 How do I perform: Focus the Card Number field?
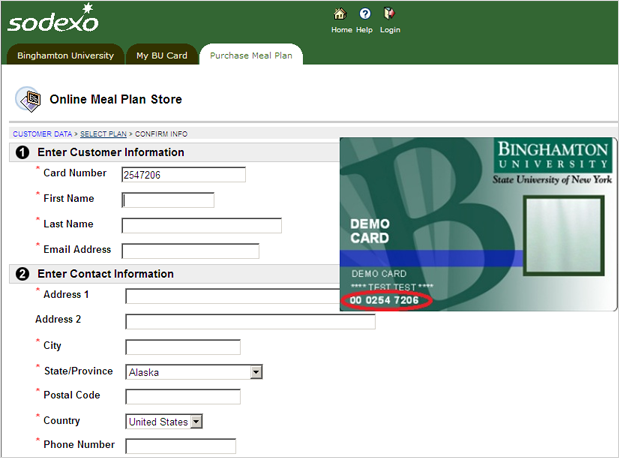pos(184,175)
